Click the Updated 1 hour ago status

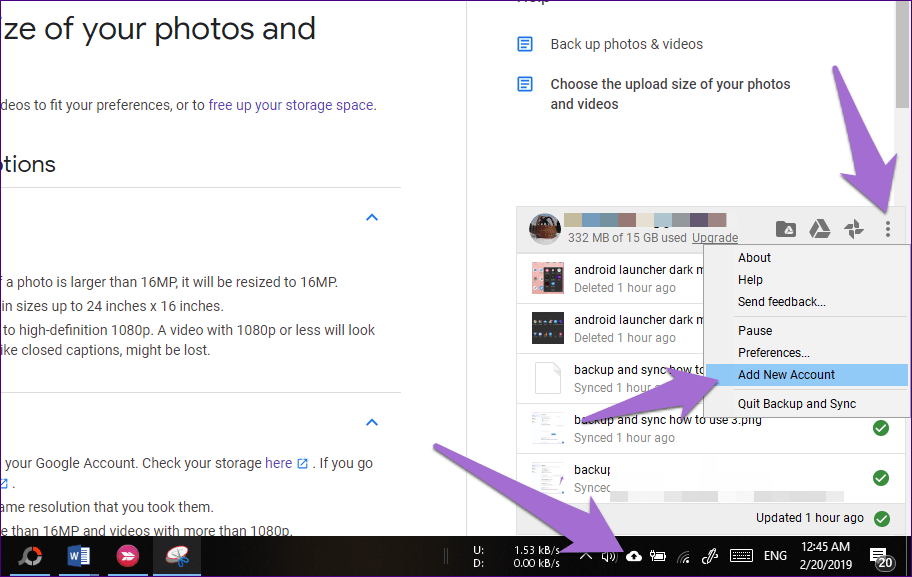[x=810, y=518]
